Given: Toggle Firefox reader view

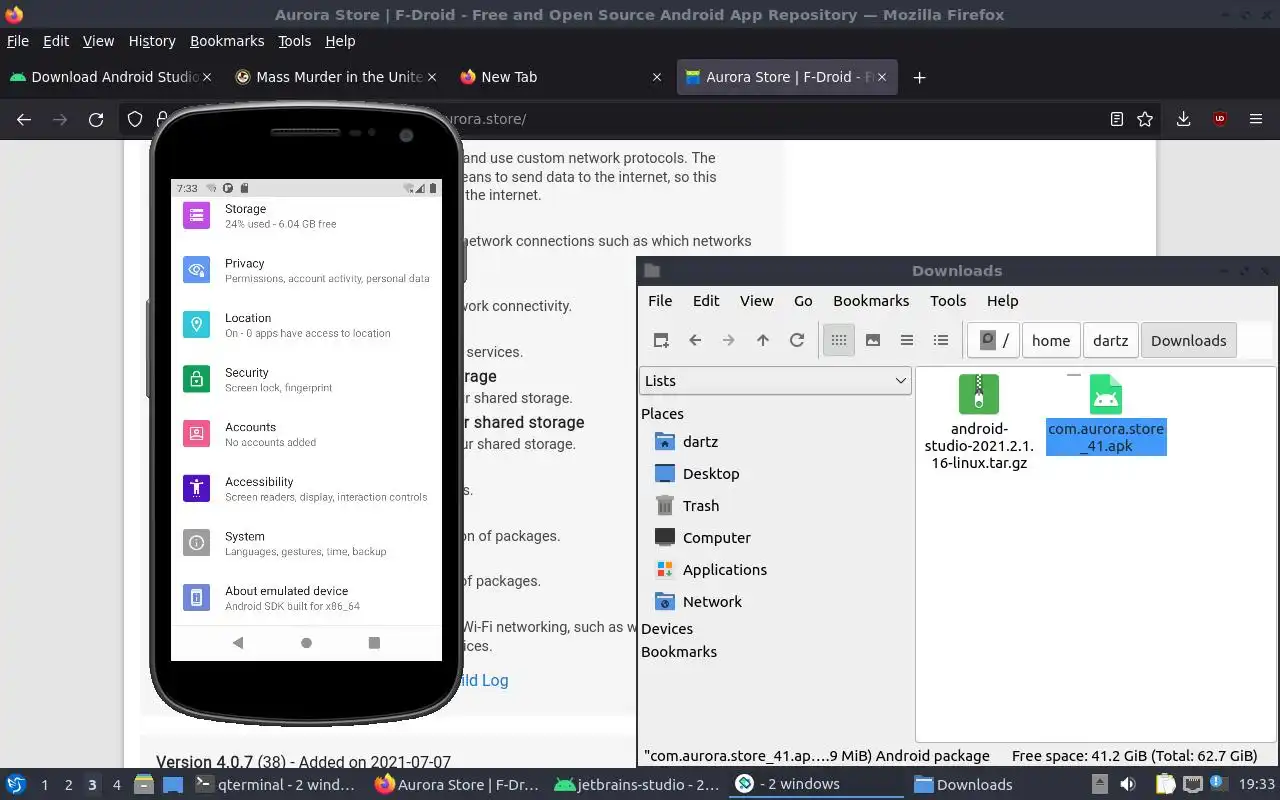Looking at the screenshot, I should pos(1117,119).
